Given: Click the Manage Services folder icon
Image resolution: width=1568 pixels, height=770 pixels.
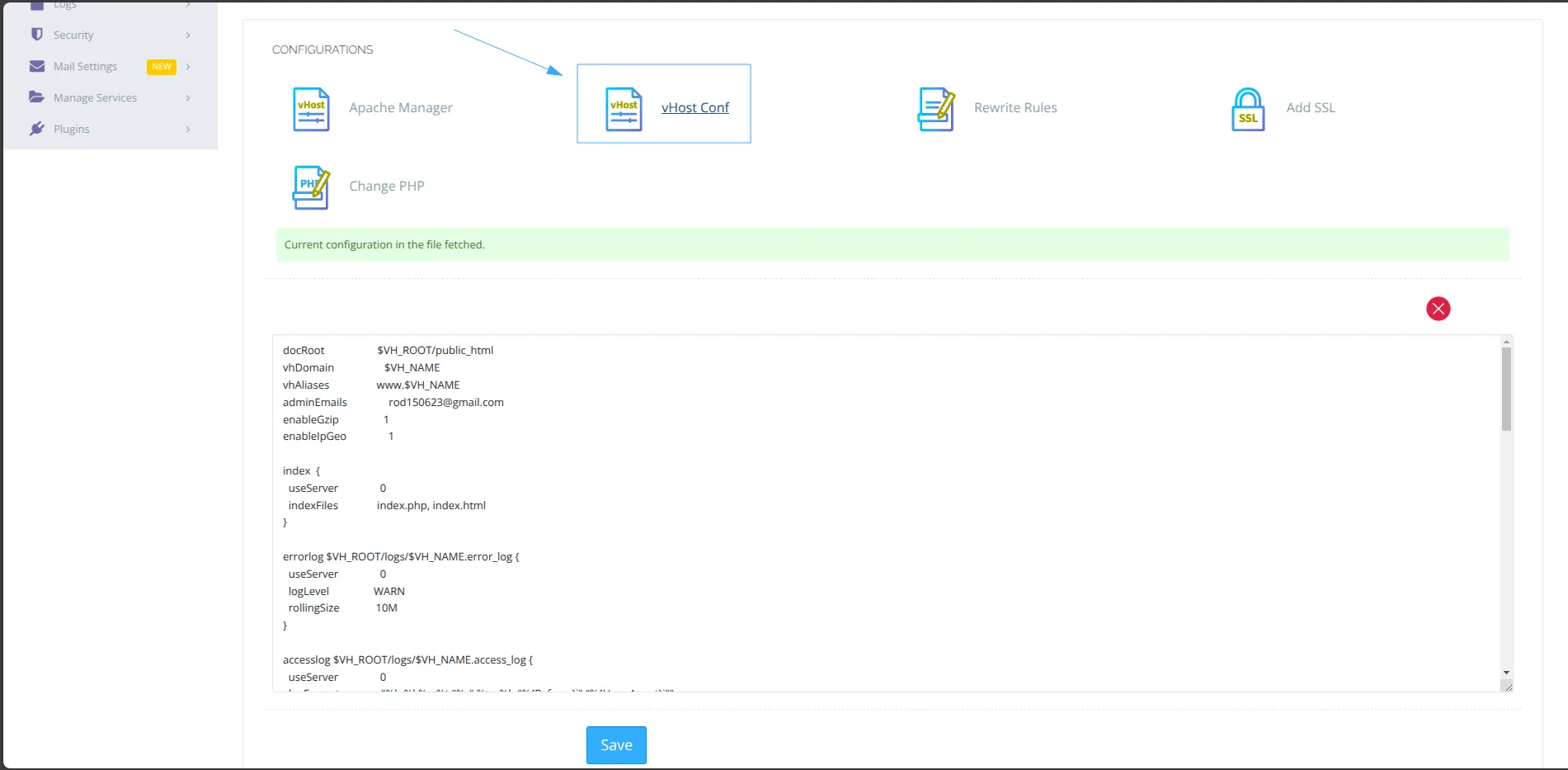Looking at the screenshot, I should click(37, 97).
